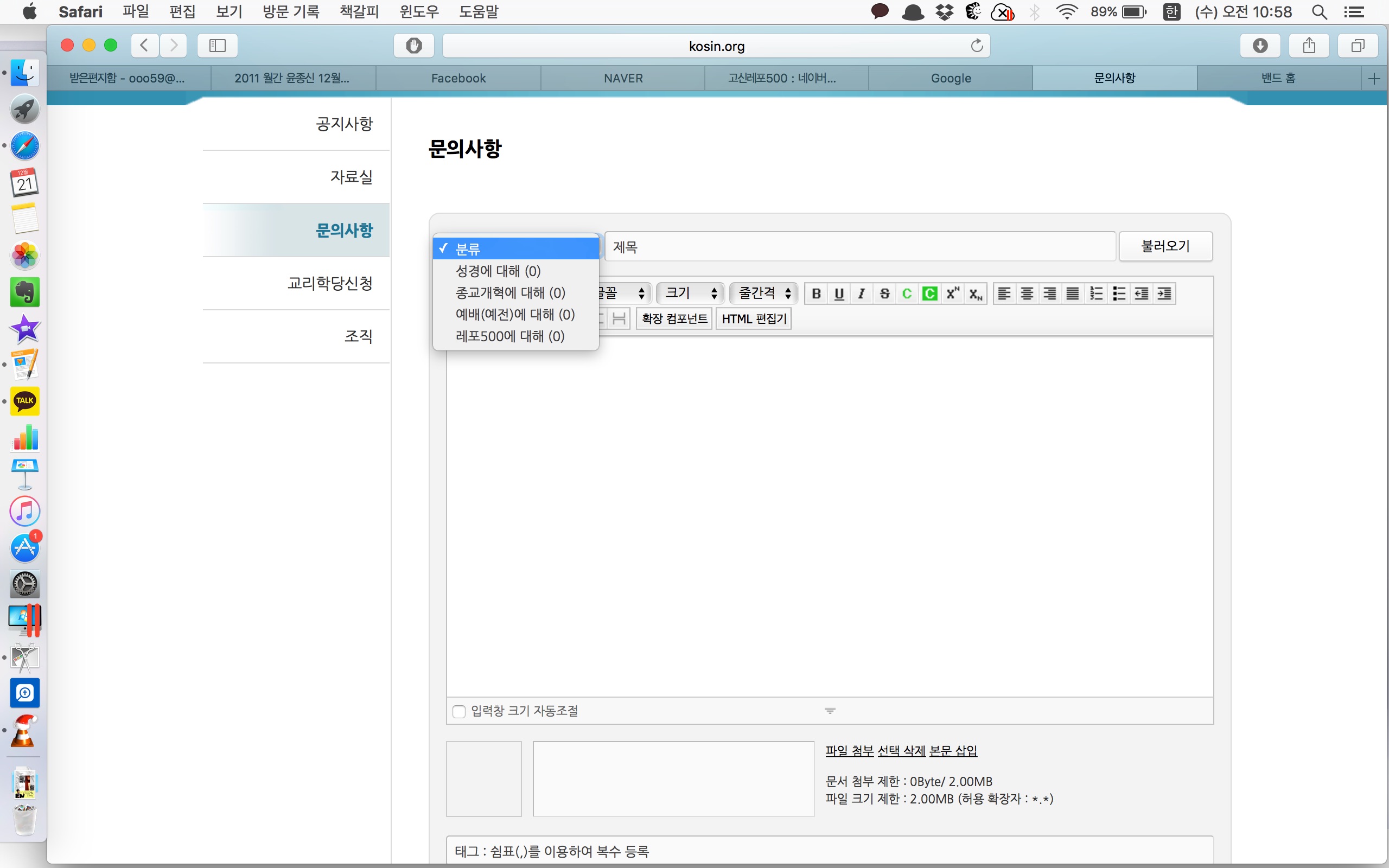The width and height of the screenshot is (1389, 868).
Task: Insert a numbered list
Action: pos(1095,294)
